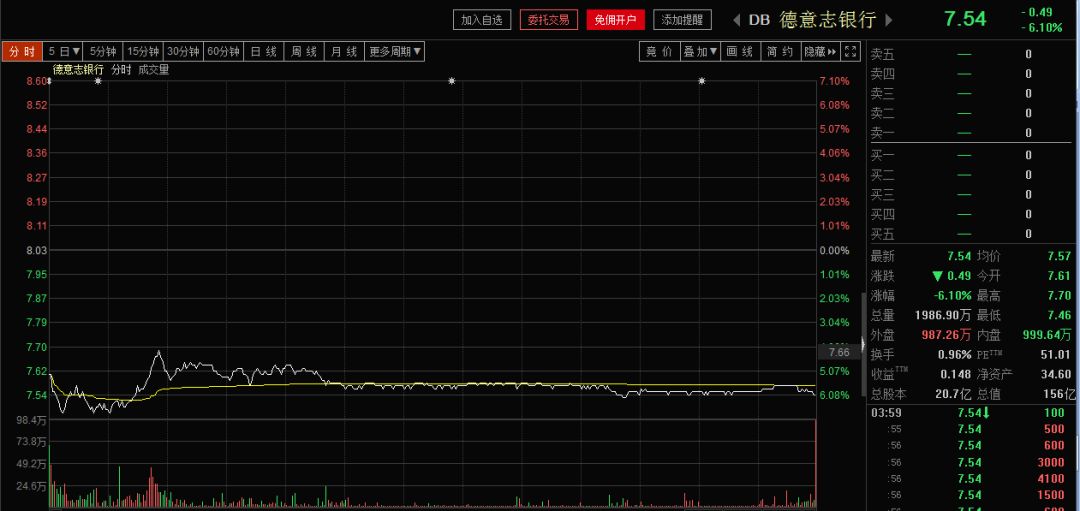Screen dimensions: 1080x511
Task: Click the 98.4万 volume axis label
Action: tap(30, 419)
